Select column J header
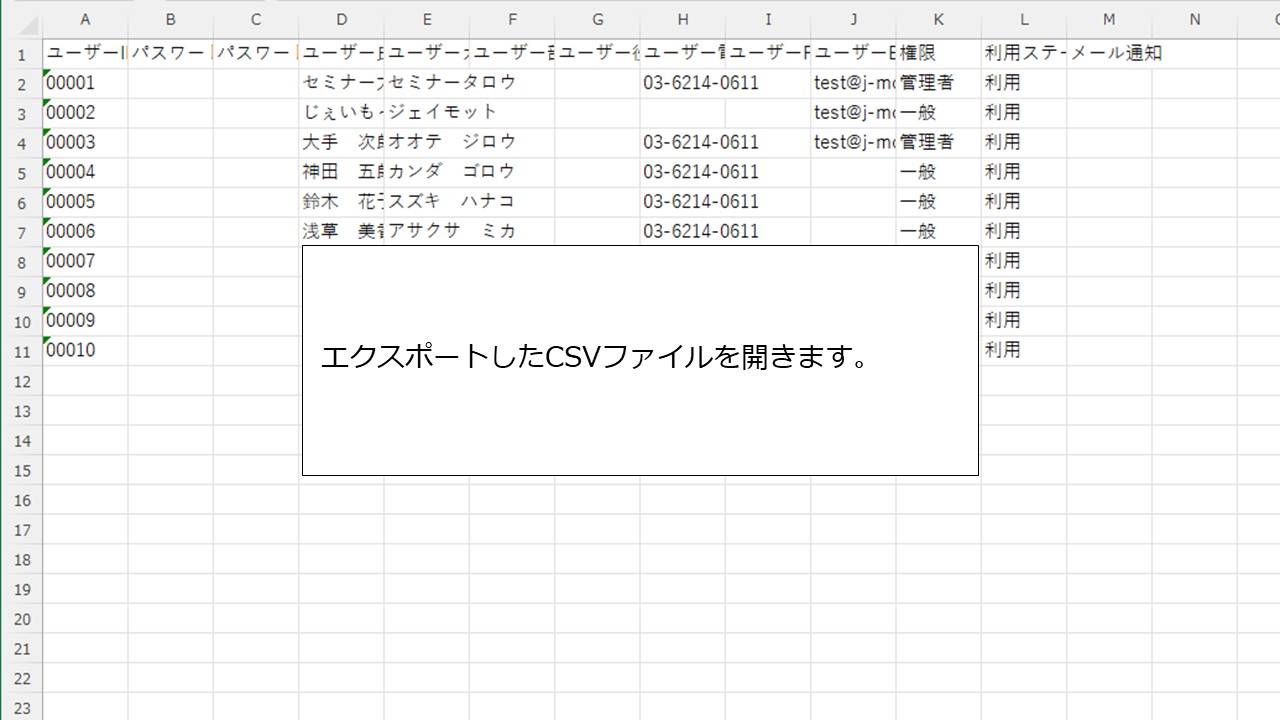This screenshot has height=720, width=1280. 854,19
